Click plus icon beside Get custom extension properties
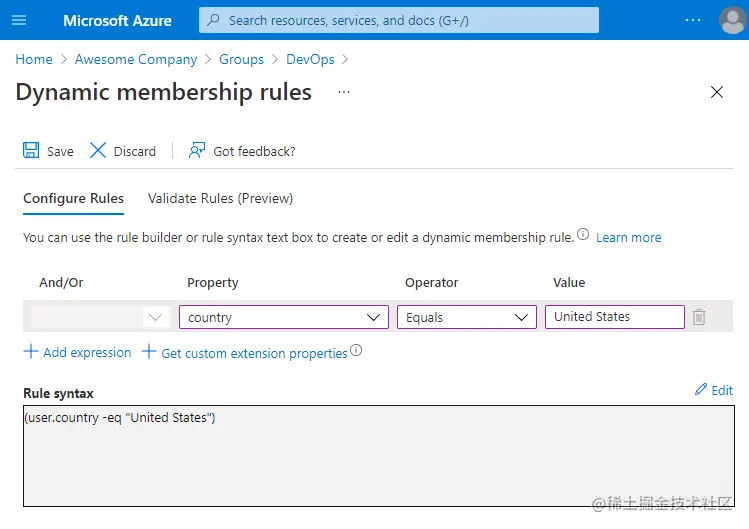 click(149, 351)
